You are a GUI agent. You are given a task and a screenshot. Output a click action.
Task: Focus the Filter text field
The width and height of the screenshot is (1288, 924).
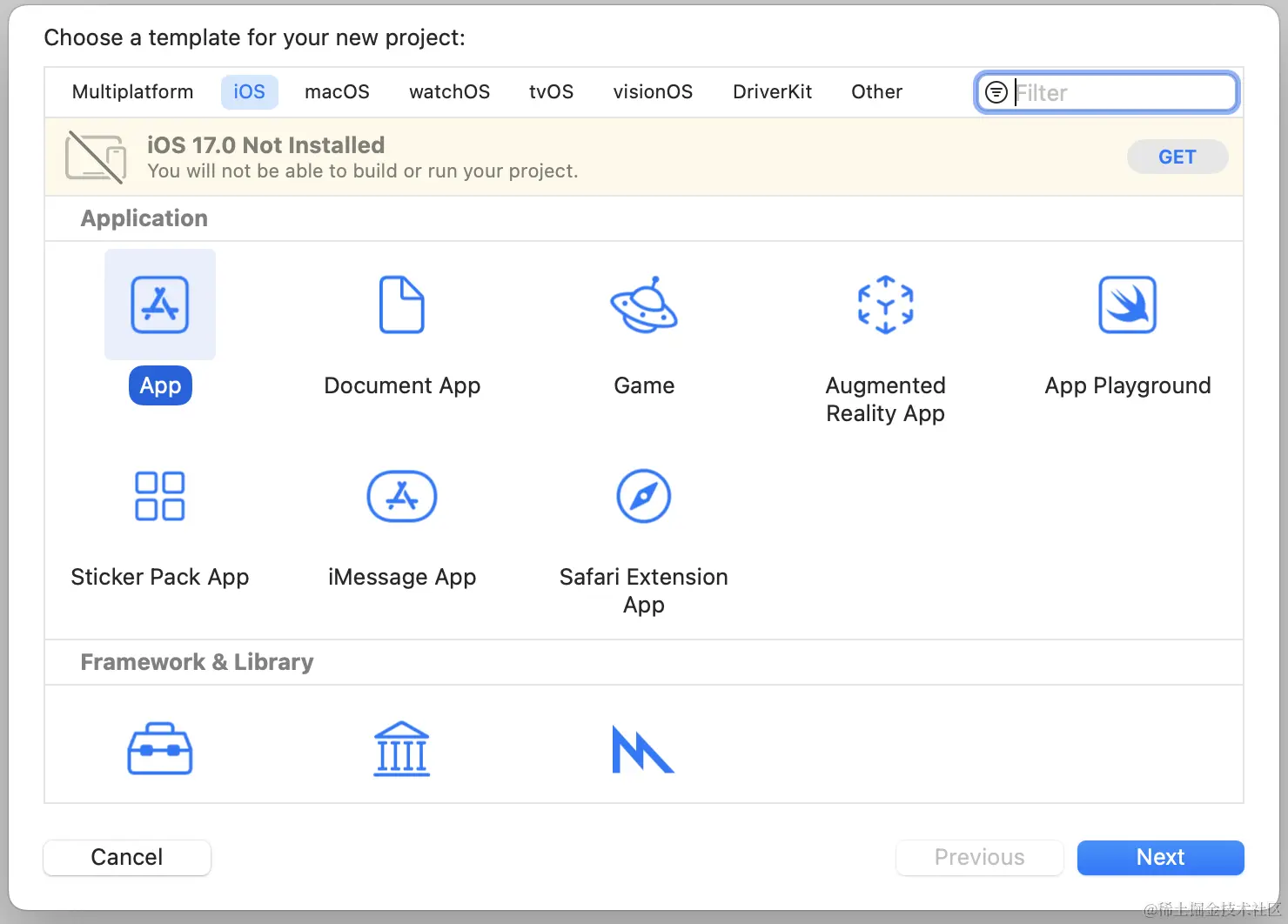(1121, 92)
